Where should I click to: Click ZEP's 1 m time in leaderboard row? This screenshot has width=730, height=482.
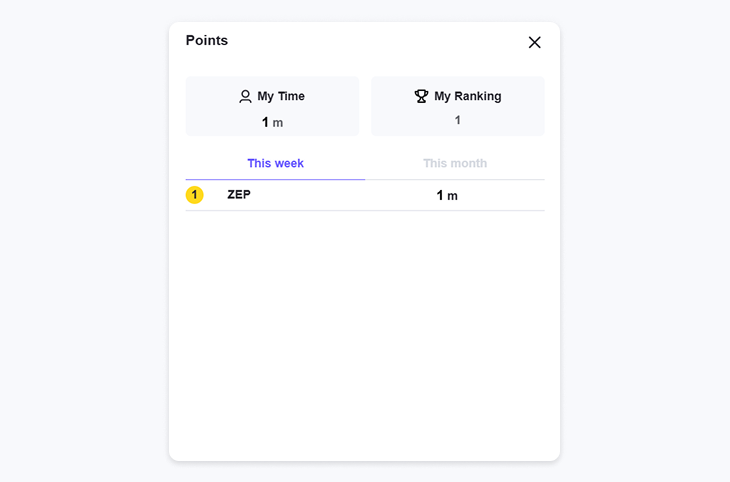click(447, 196)
